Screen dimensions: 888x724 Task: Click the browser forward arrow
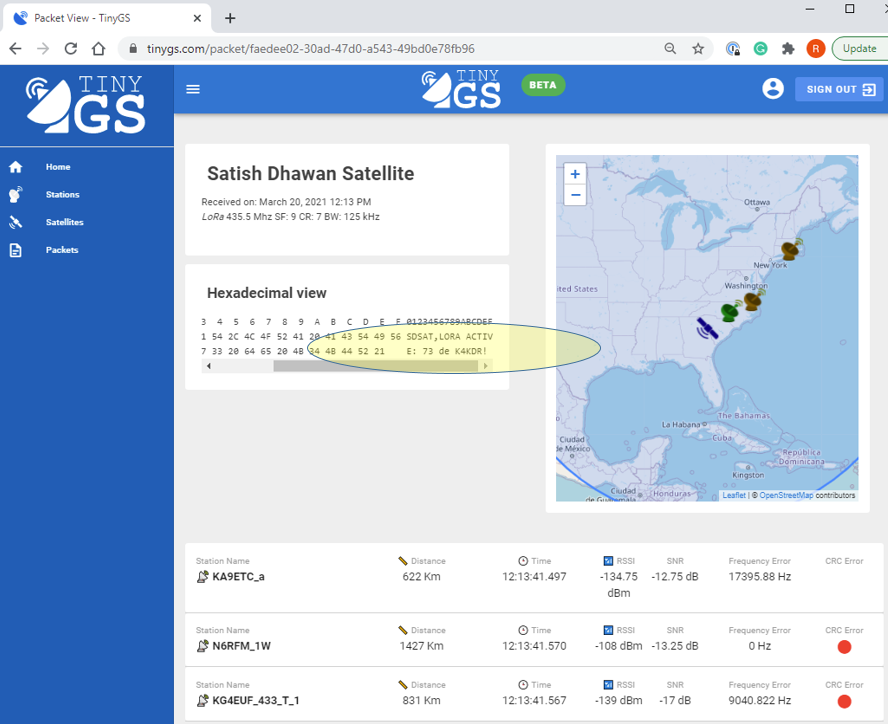pyautogui.click(x=43, y=49)
